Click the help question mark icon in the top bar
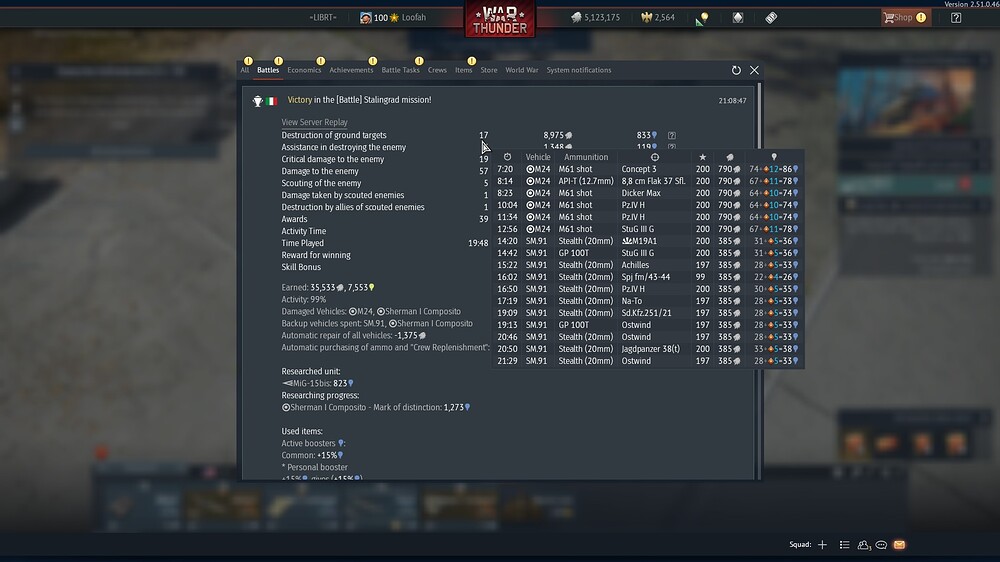The width and height of the screenshot is (1000, 562). [x=956, y=17]
